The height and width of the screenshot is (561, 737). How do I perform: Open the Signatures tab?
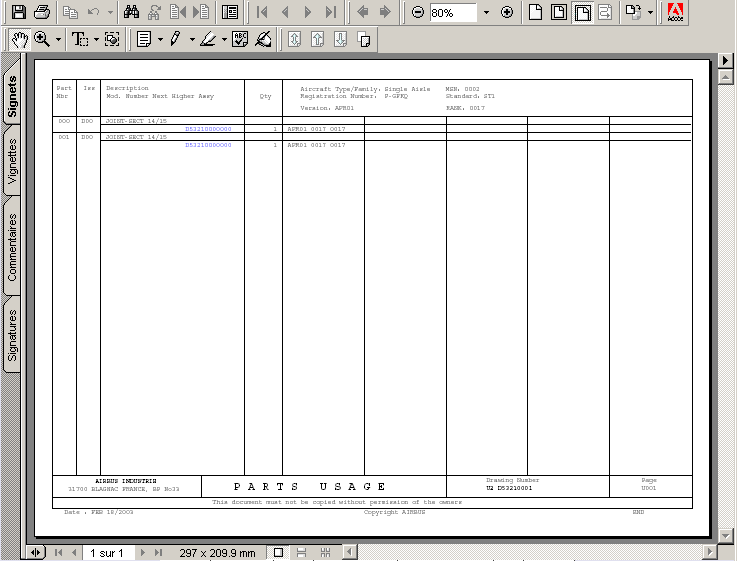tap(12, 335)
